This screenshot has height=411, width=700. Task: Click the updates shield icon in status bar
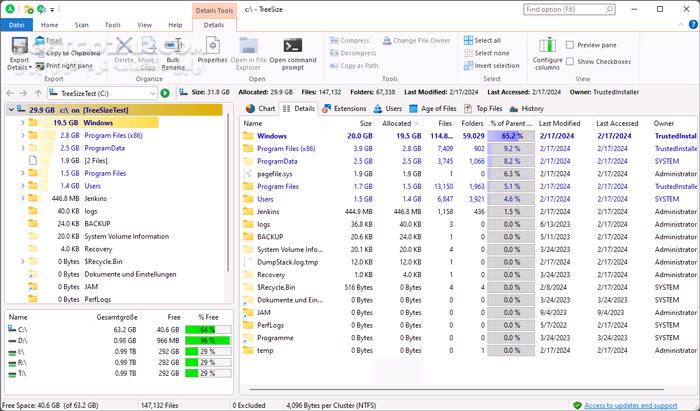pos(577,405)
